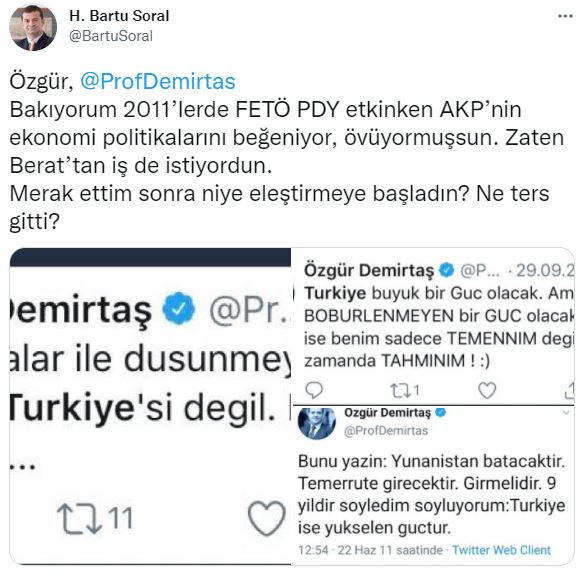
Task: Expand the chevron on bottom-right tweet
Action: coord(566,413)
